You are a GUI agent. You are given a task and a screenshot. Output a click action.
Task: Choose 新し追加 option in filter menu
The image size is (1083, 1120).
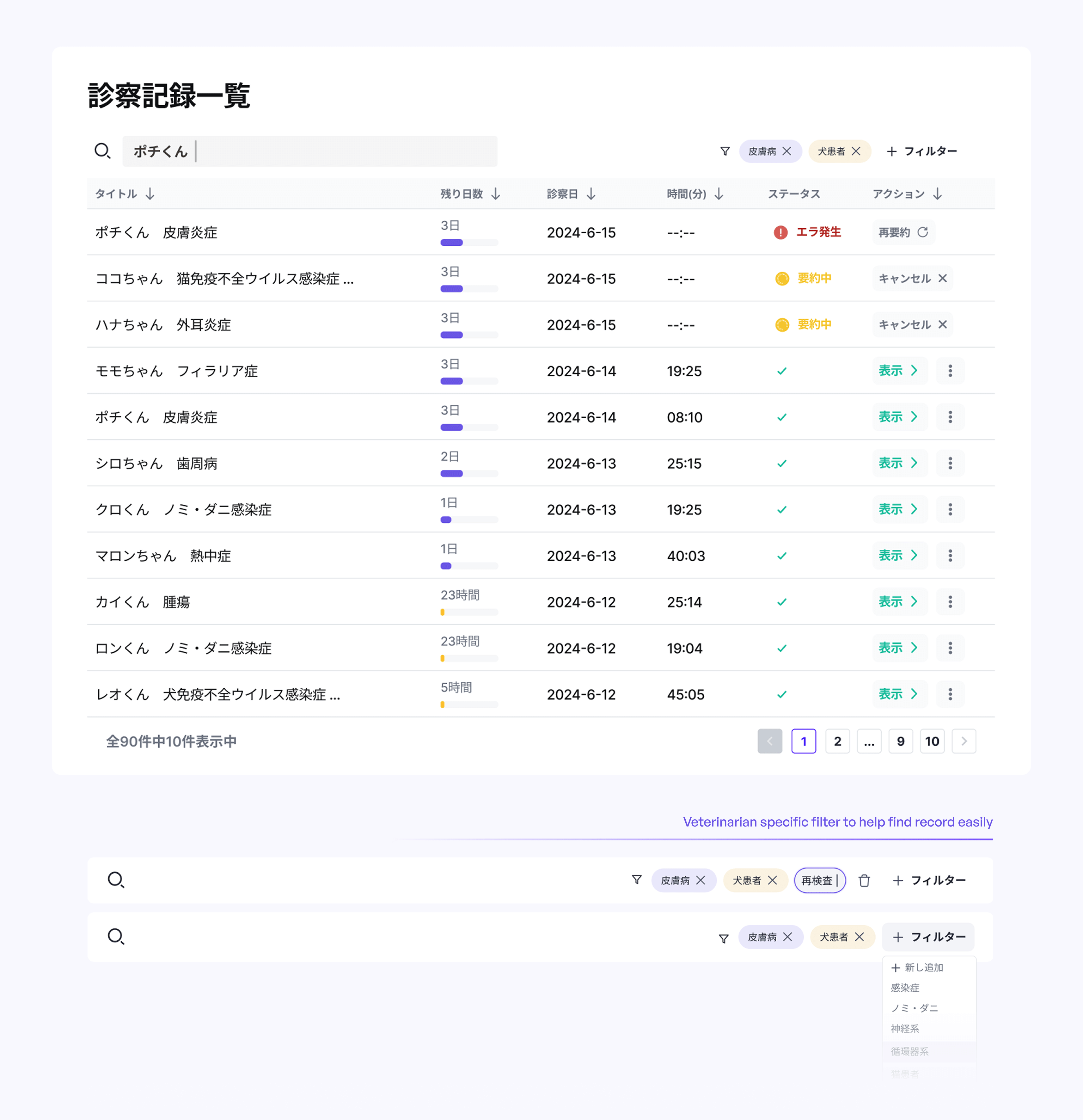coord(917,967)
